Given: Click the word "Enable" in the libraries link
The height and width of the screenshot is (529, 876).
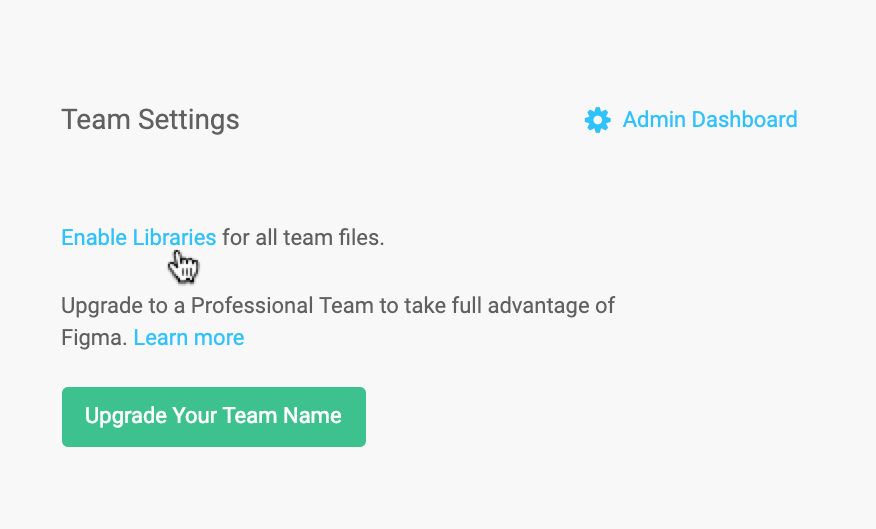Looking at the screenshot, I should (x=94, y=238).
